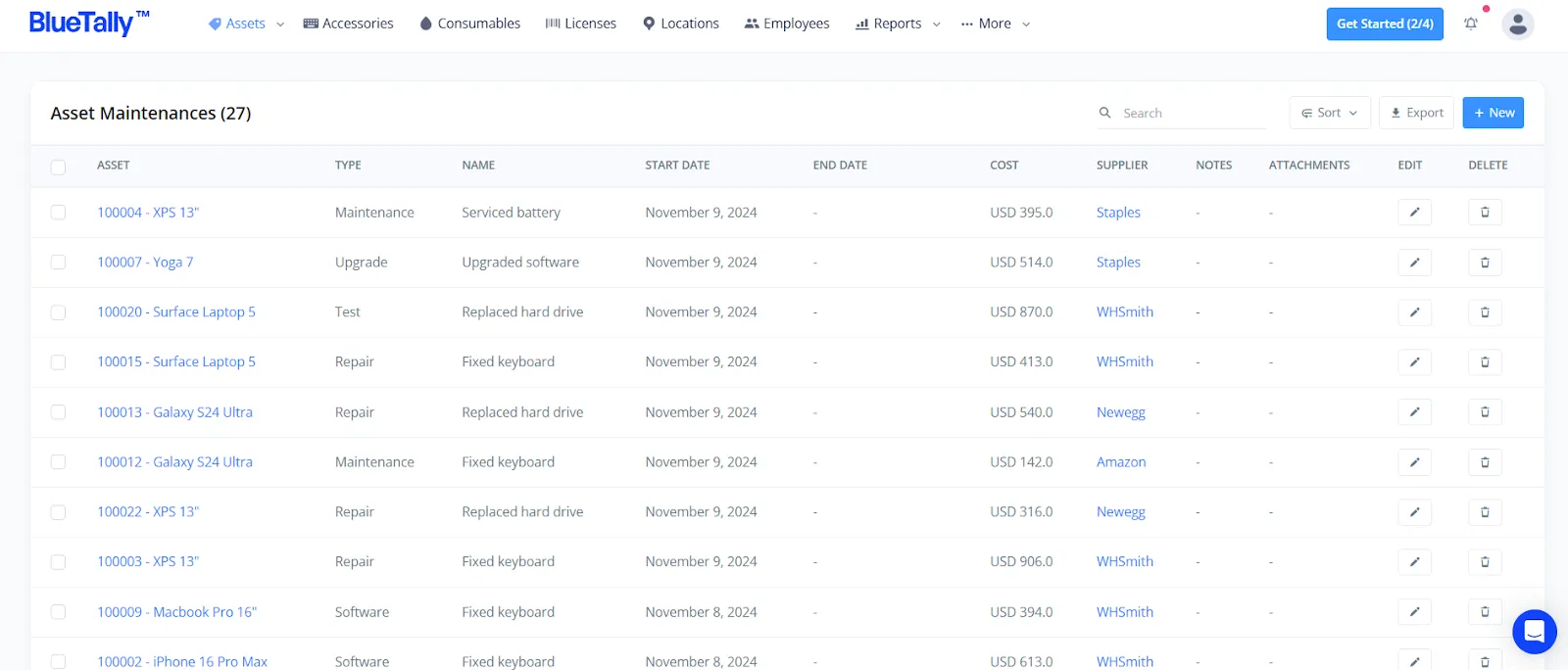Click the START DATE column header
The image size is (1568, 670).
(x=677, y=166)
